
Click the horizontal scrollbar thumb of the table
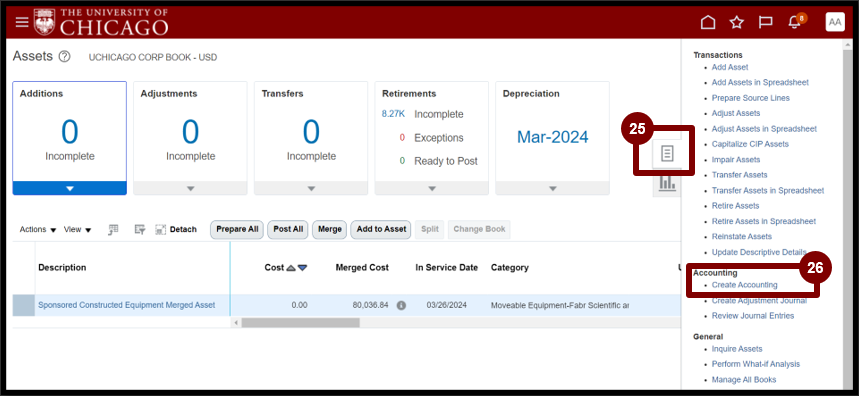(300, 323)
